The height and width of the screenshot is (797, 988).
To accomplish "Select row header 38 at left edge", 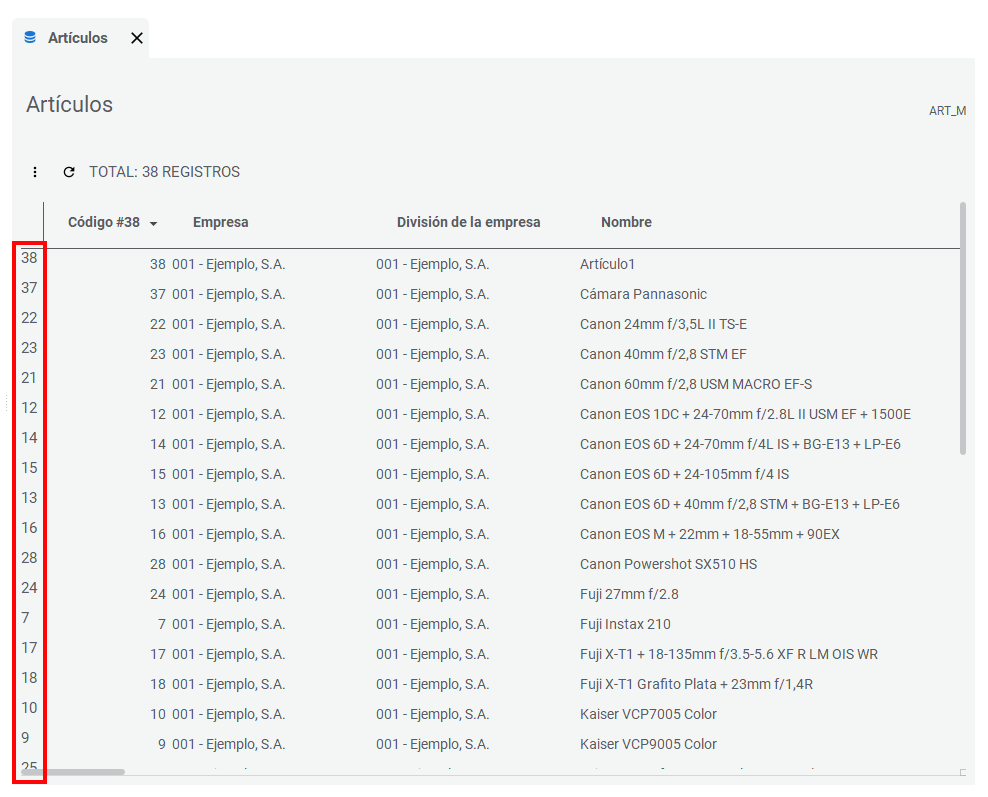I will (x=29, y=258).
